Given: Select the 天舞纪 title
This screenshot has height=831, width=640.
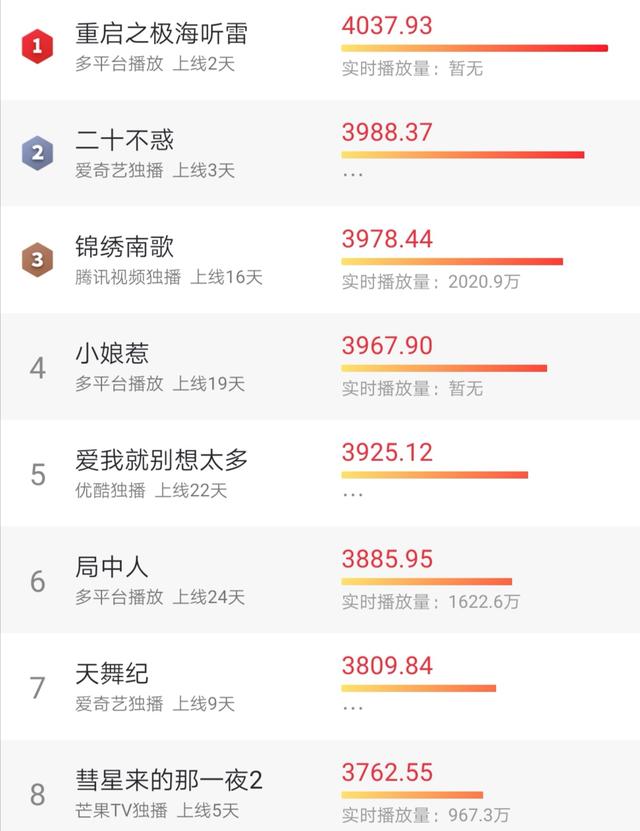Looking at the screenshot, I should pos(112,674).
